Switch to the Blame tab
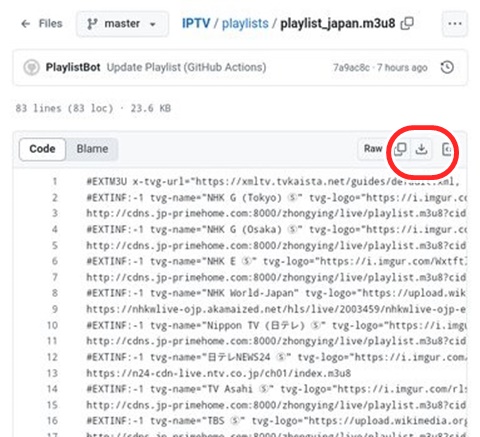480x437 pixels. (92, 149)
